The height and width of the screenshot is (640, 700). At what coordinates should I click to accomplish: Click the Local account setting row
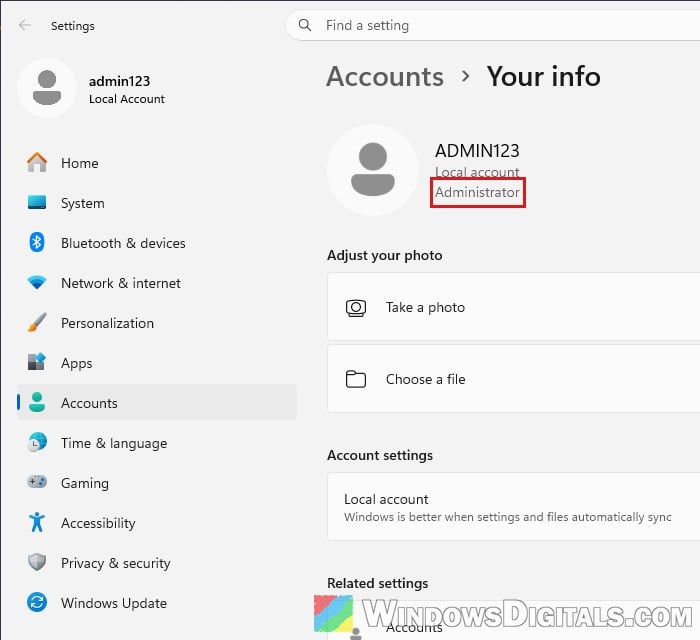pos(513,507)
